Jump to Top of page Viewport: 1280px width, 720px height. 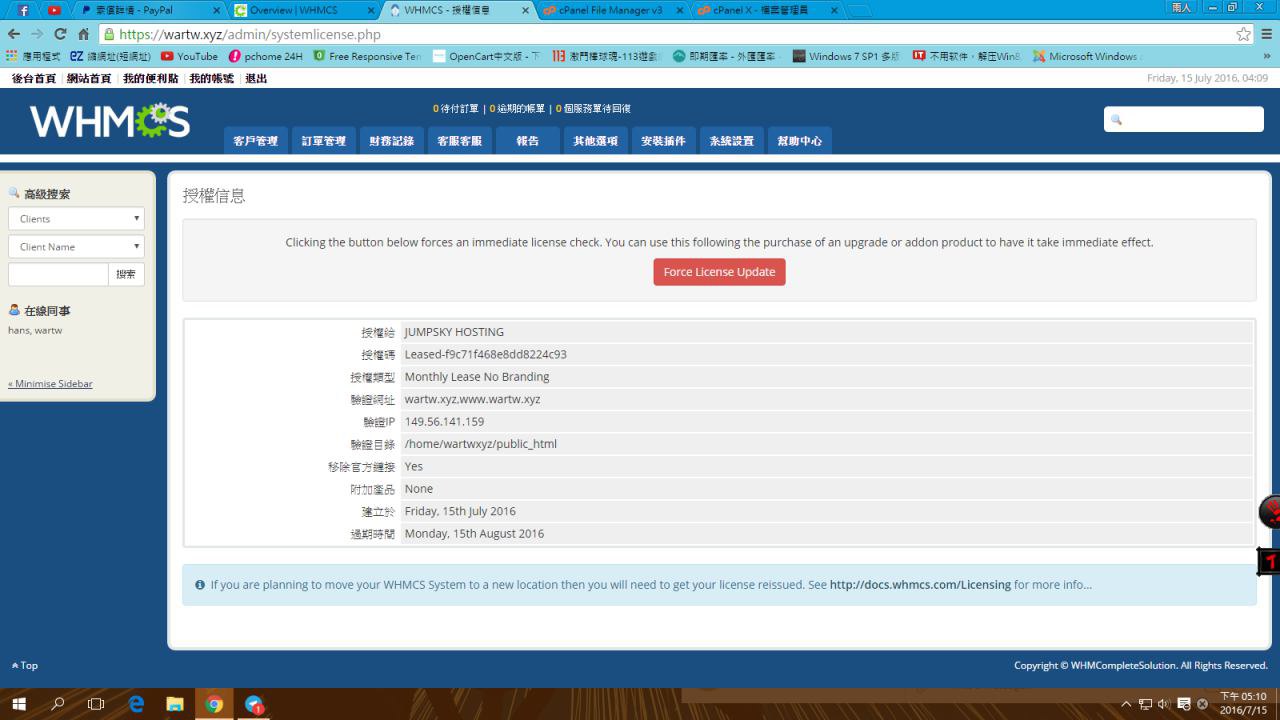(25, 666)
